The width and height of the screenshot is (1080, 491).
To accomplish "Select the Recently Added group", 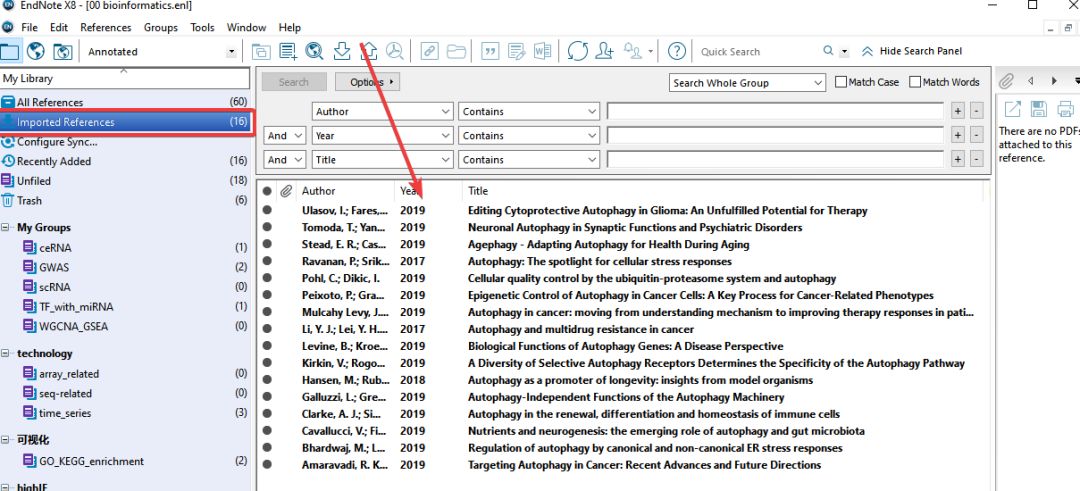I will 125,161.
